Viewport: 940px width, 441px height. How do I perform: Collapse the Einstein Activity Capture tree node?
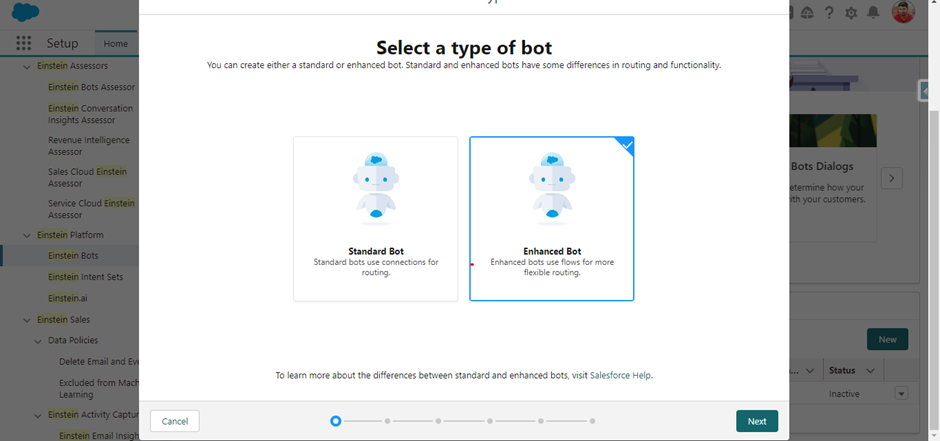[x=38, y=415]
